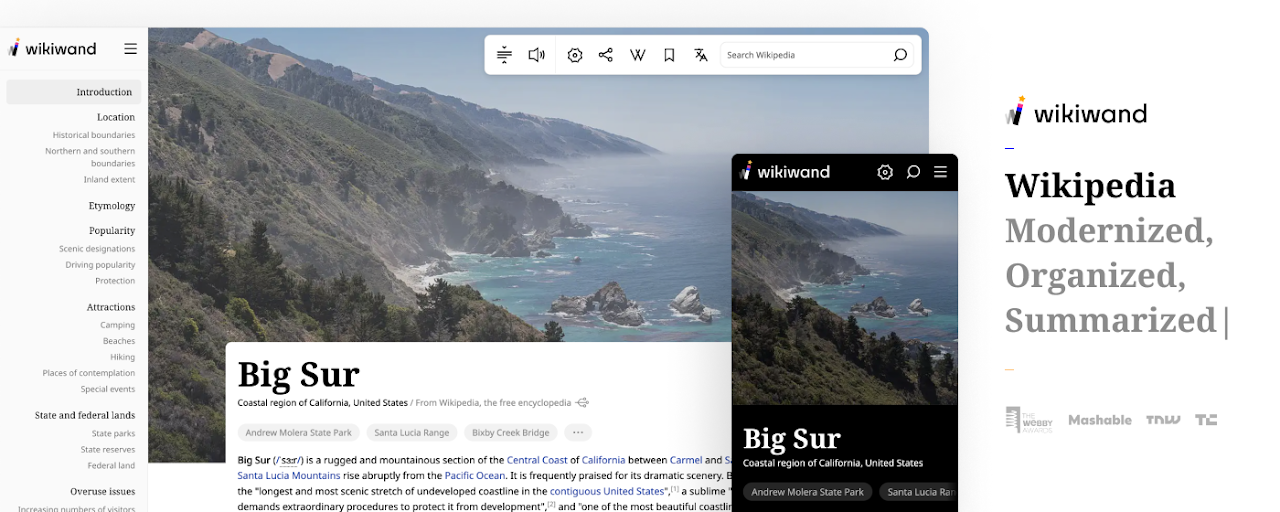Go to the Overuse issues section
The image size is (1280, 512).
pos(103,492)
